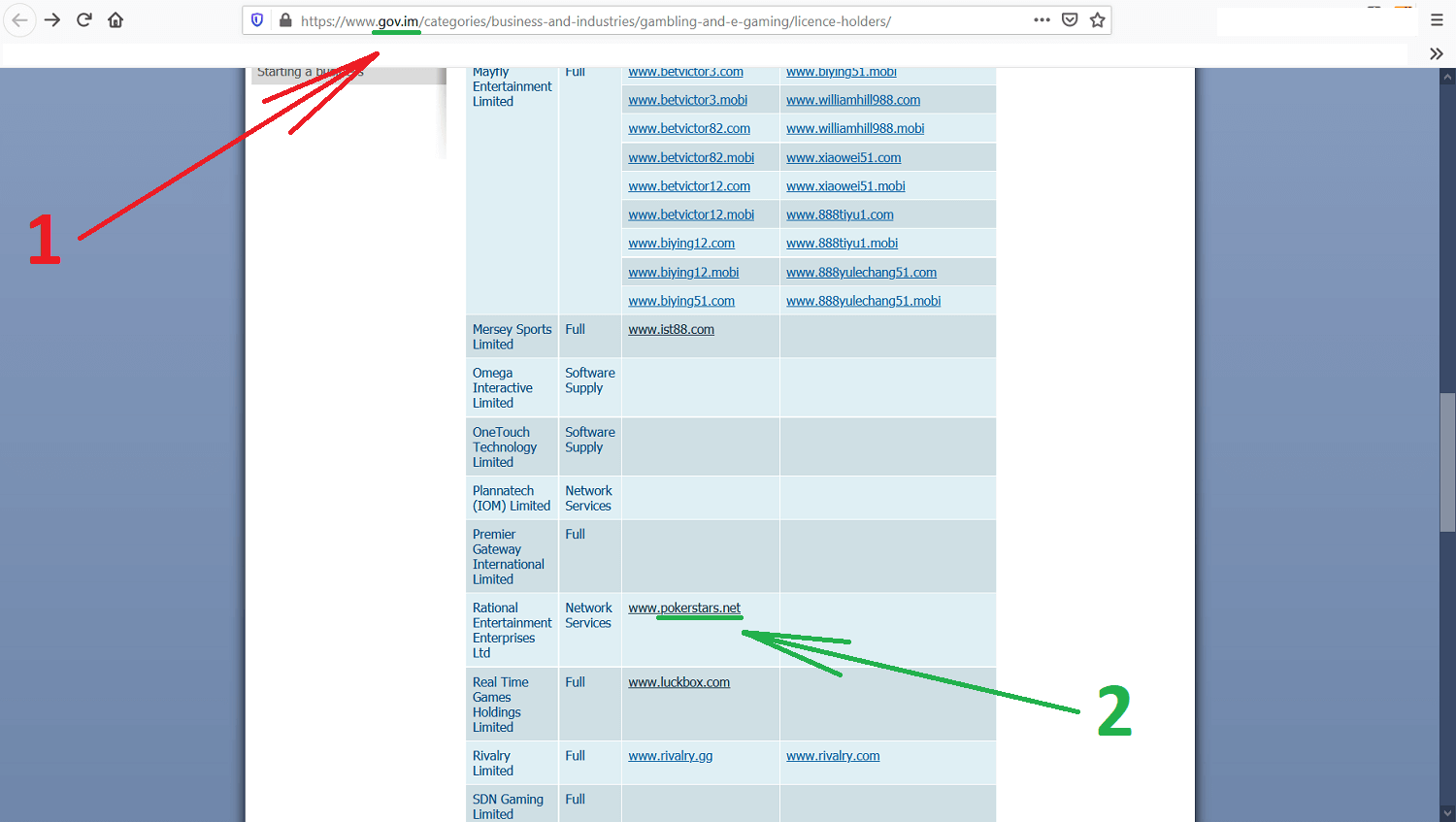Viewport: 1456px width, 822px height.
Task: Select Mayfly Entertainment Limited cell text
Action: click(512, 86)
